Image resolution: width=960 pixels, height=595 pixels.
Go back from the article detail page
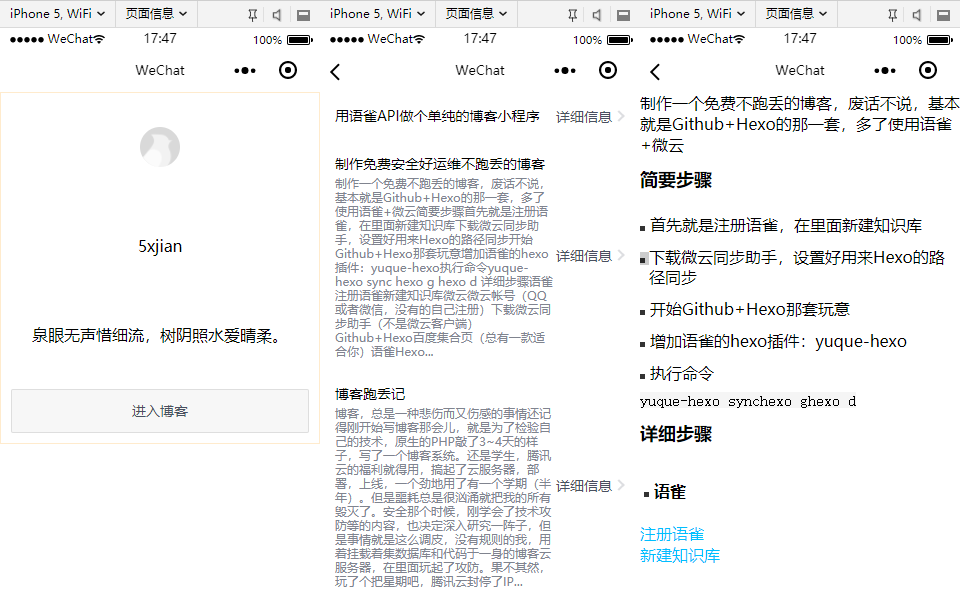click(655, 72)
